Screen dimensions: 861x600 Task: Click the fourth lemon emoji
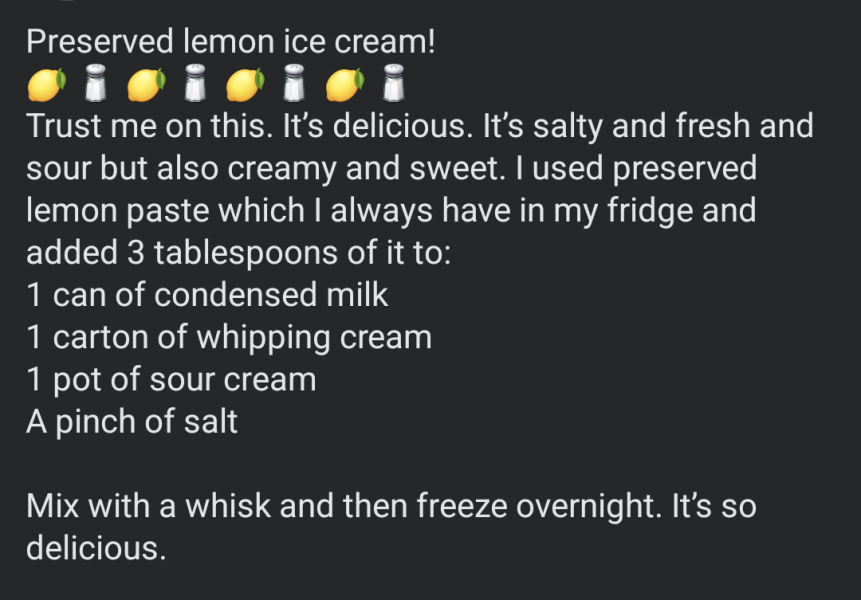tap(344, 85)
